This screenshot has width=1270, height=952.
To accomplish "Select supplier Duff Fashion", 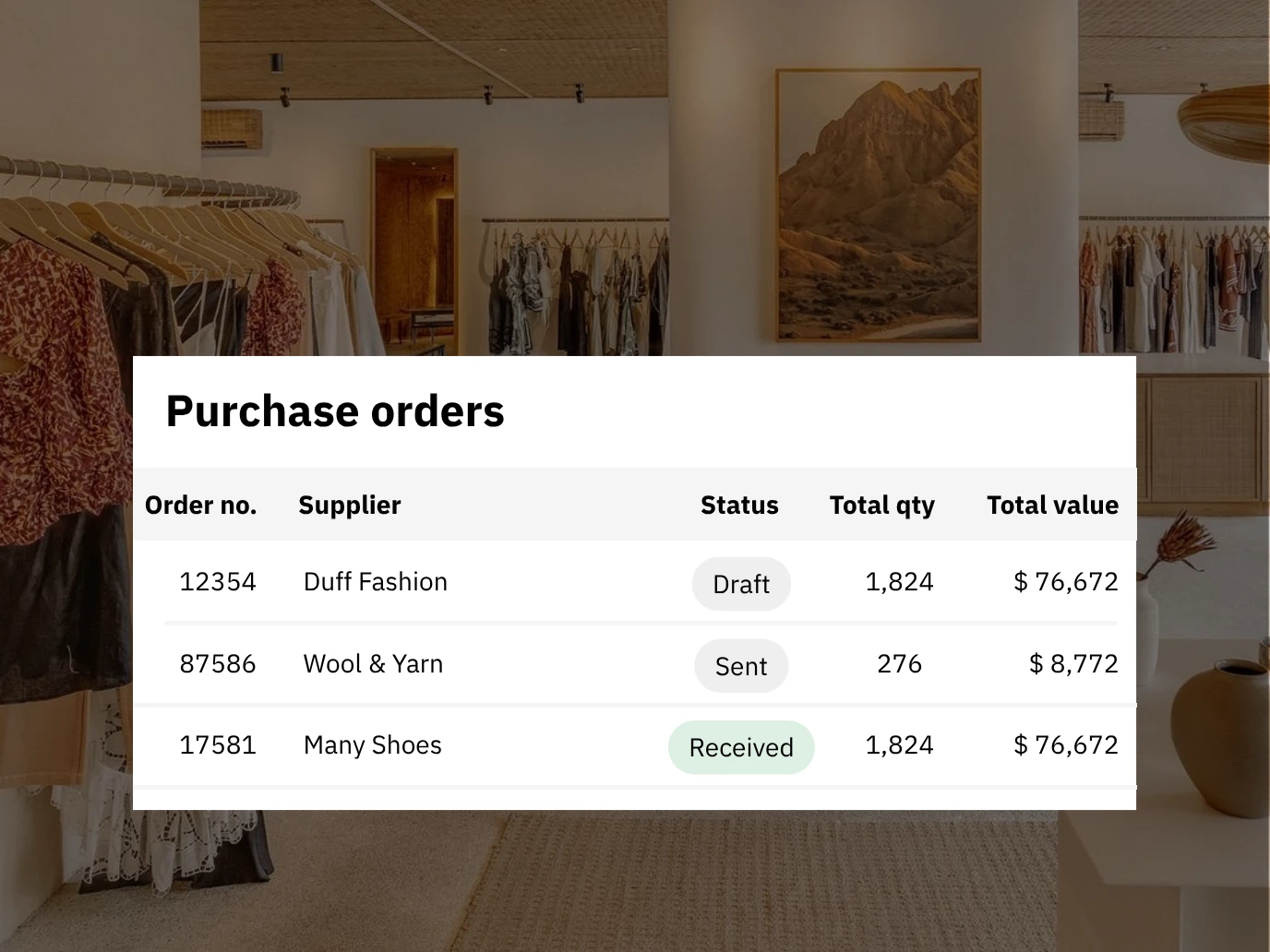I will [x=376, y=582].
